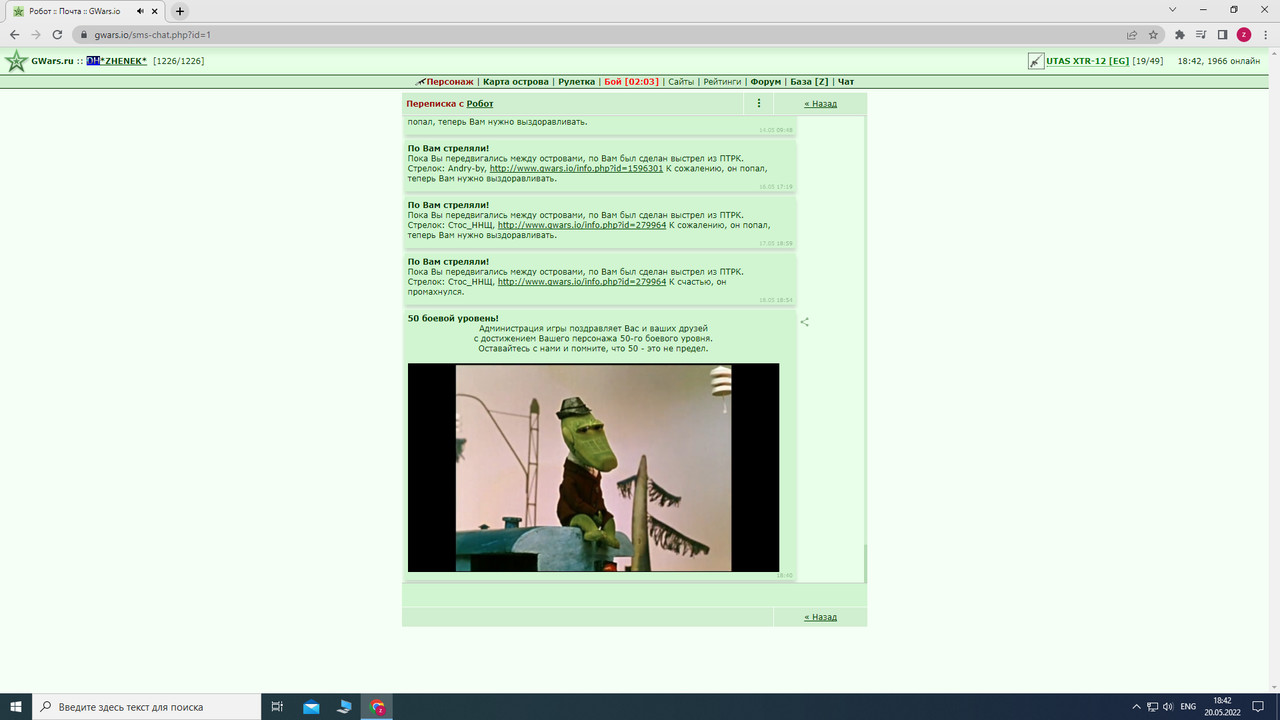Click the top « Назад link

click(820, 104)
